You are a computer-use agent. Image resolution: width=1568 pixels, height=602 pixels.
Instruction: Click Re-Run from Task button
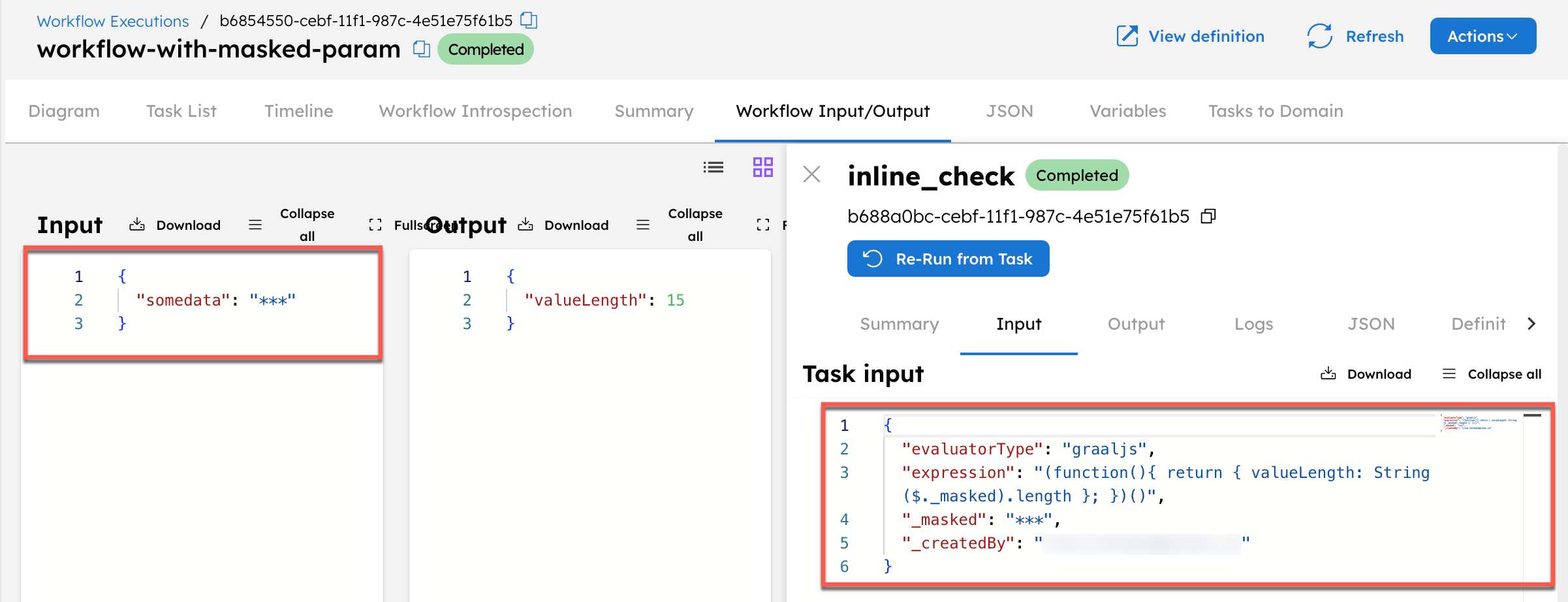tap(948, 259)
